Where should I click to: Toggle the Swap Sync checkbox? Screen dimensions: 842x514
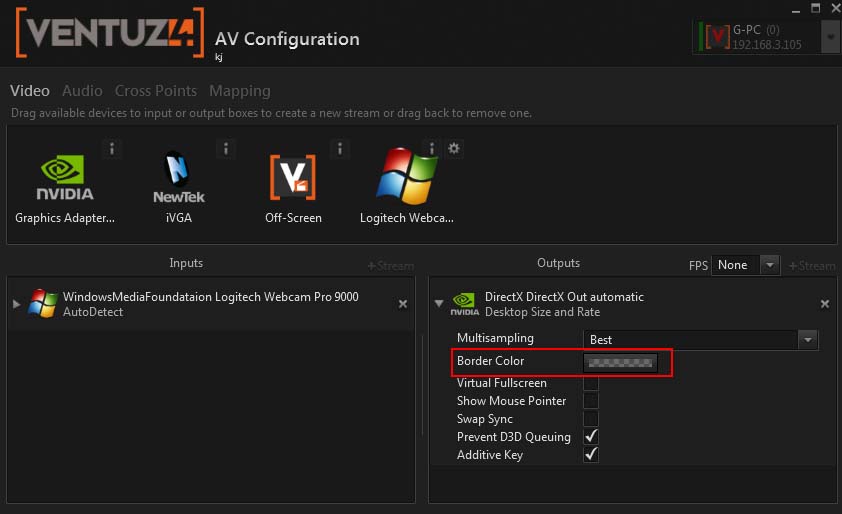coord(591,419)
